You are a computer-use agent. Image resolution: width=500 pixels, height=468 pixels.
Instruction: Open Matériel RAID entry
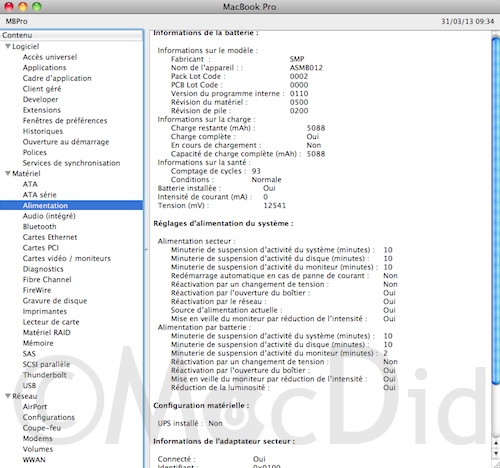click(47, 333)
